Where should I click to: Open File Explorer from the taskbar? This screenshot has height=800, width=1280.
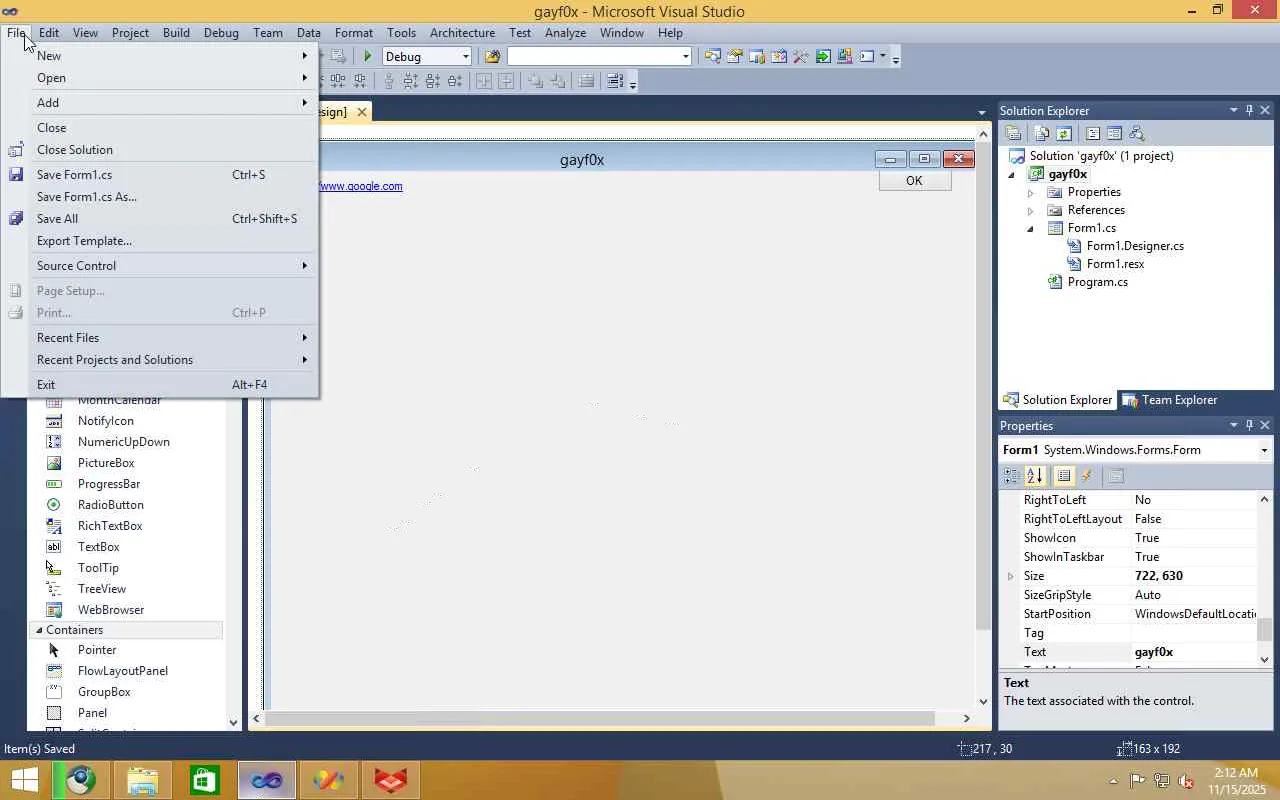click(x=143, y=780)
